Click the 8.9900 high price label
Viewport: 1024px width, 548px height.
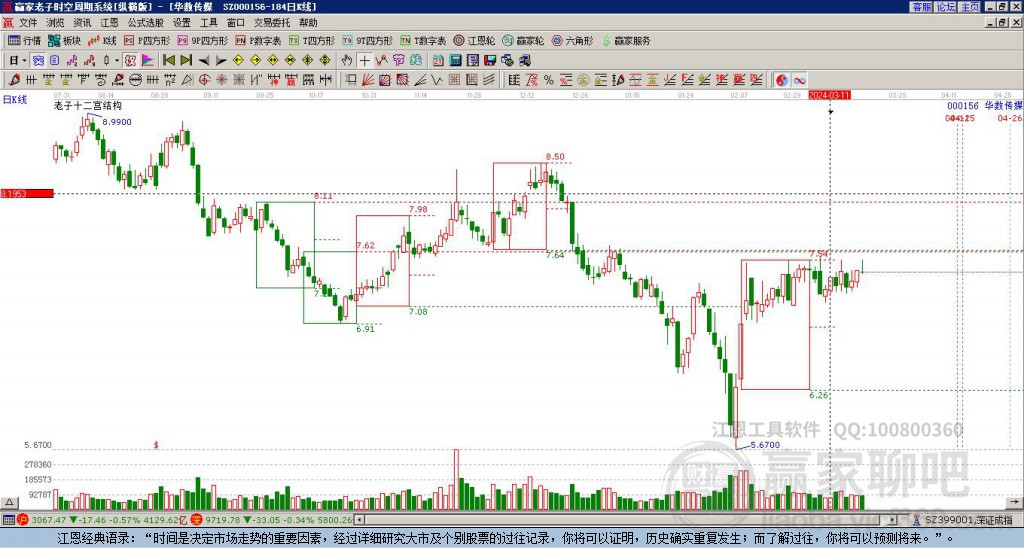click(x=117, y=121)
